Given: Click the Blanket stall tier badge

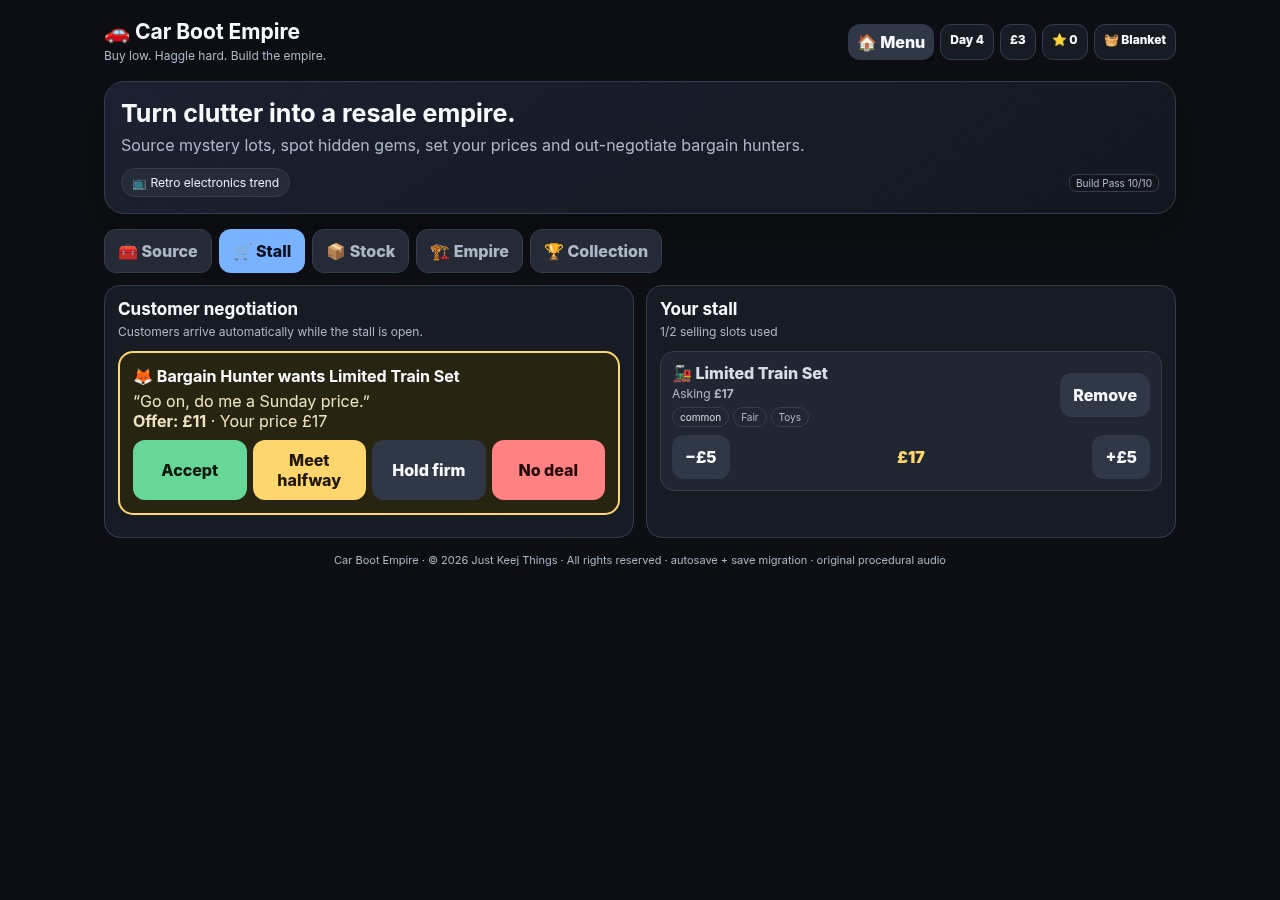Looking at the screenshot, I should [1135, 42].
